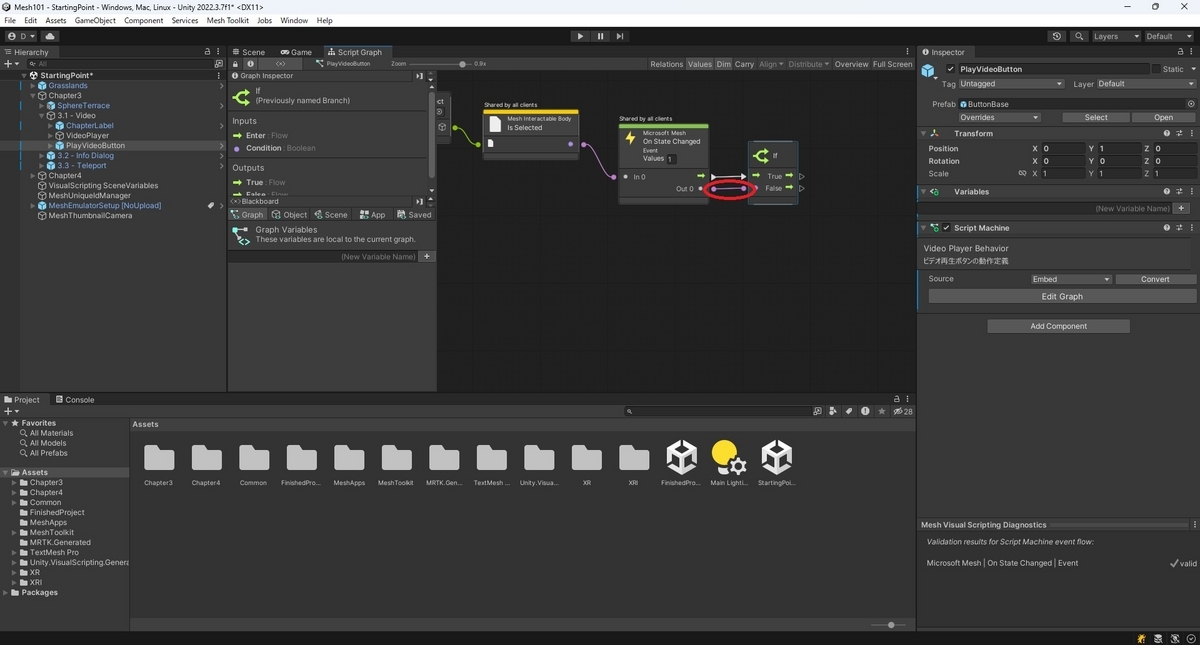Select the Saved variables tab
Screen dimensions: 1200x645
pyautogui.click(x=414, y=214)
